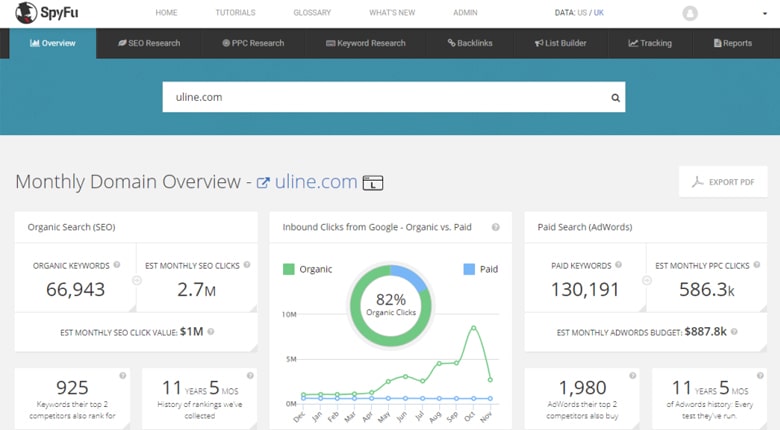Click the user avatar icon
Image resolution: width=780 pixels, height=430 pixels.
click(x=690, y=13)
